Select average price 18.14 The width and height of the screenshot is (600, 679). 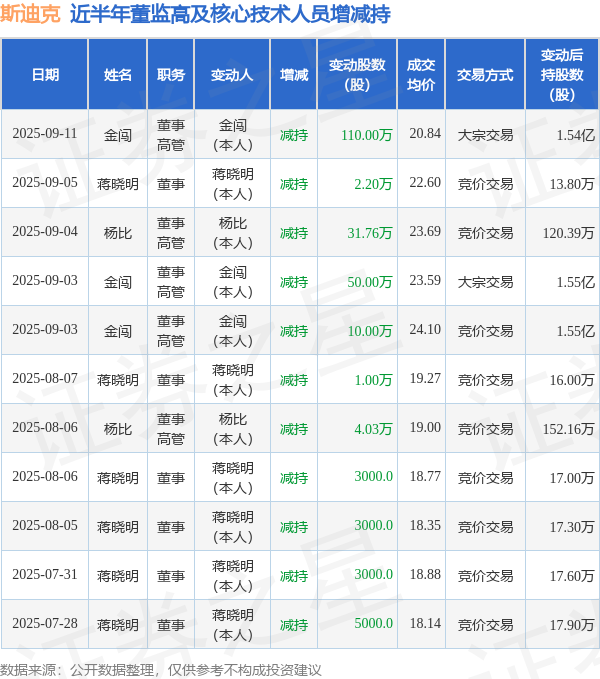pyautogui.click(x=425, y=623)
